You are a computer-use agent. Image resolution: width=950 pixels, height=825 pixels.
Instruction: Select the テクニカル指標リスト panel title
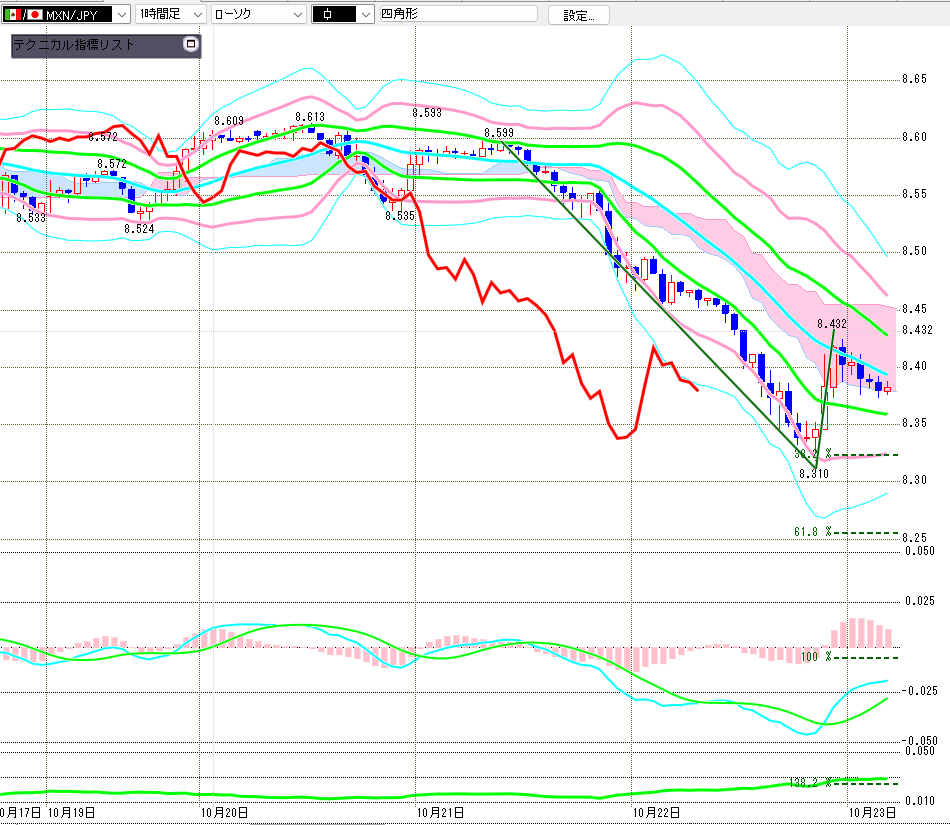point(73,45)
